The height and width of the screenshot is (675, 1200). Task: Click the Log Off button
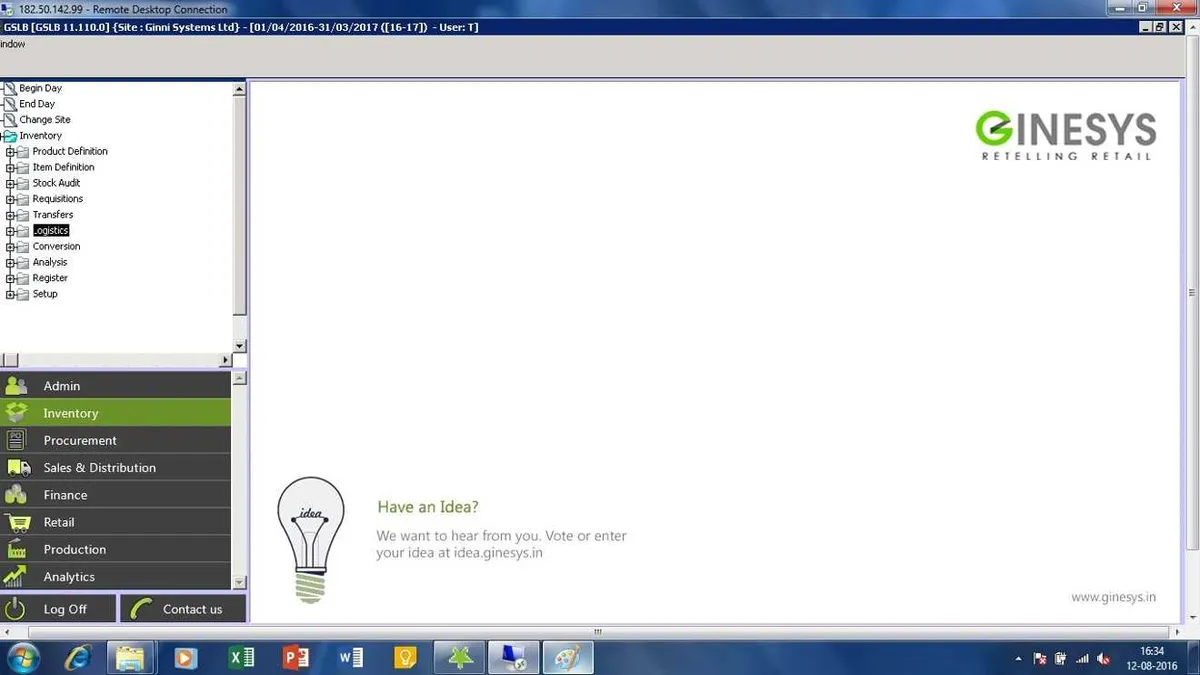click(58, 608)
